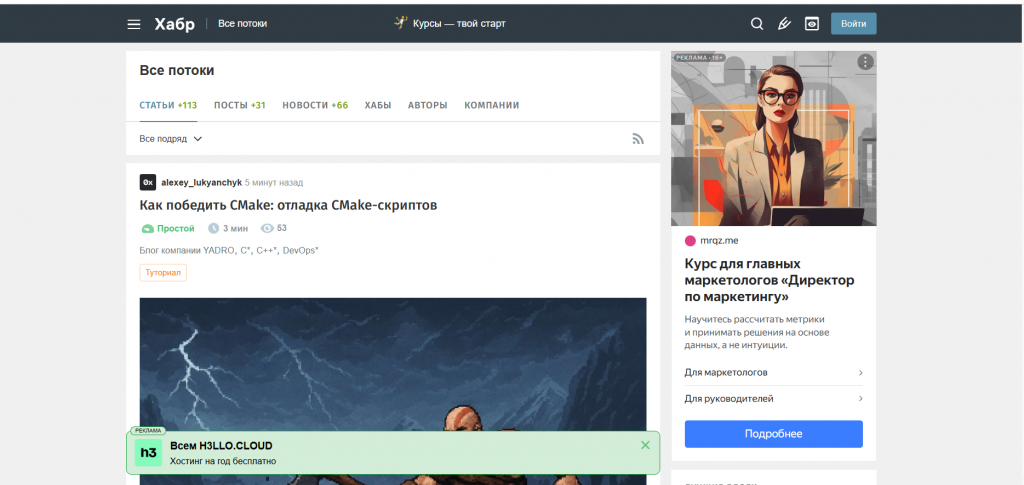The height and width of the screenshot is (485, 1024).
Task: Open ad title Курс для главных маркетологов
Action: pos(769,281)
